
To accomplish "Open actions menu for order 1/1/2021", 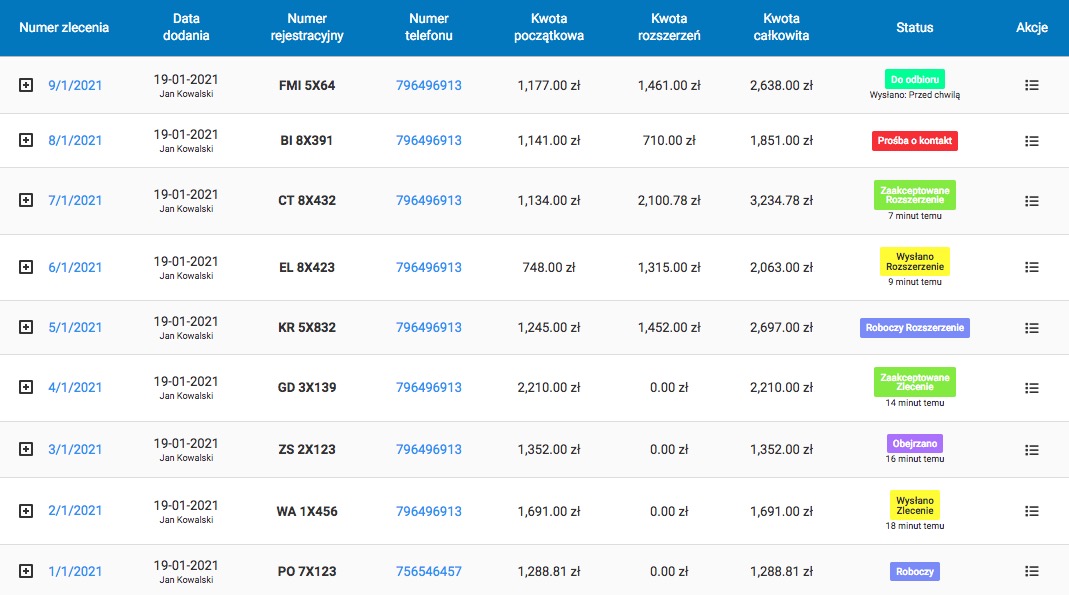I will [x=1032, y=571].
